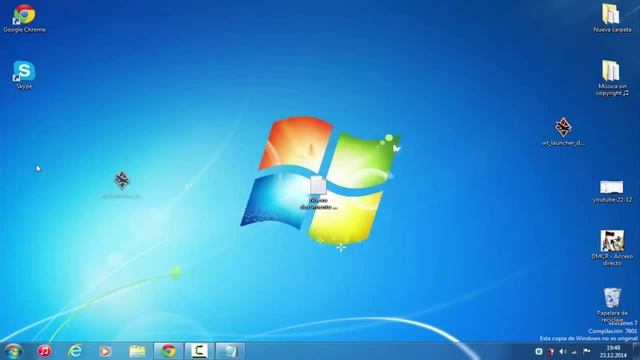Screen dimensions: 640x360
Task: Open the network signal tray icon
Action: click(x=574, y=351)
